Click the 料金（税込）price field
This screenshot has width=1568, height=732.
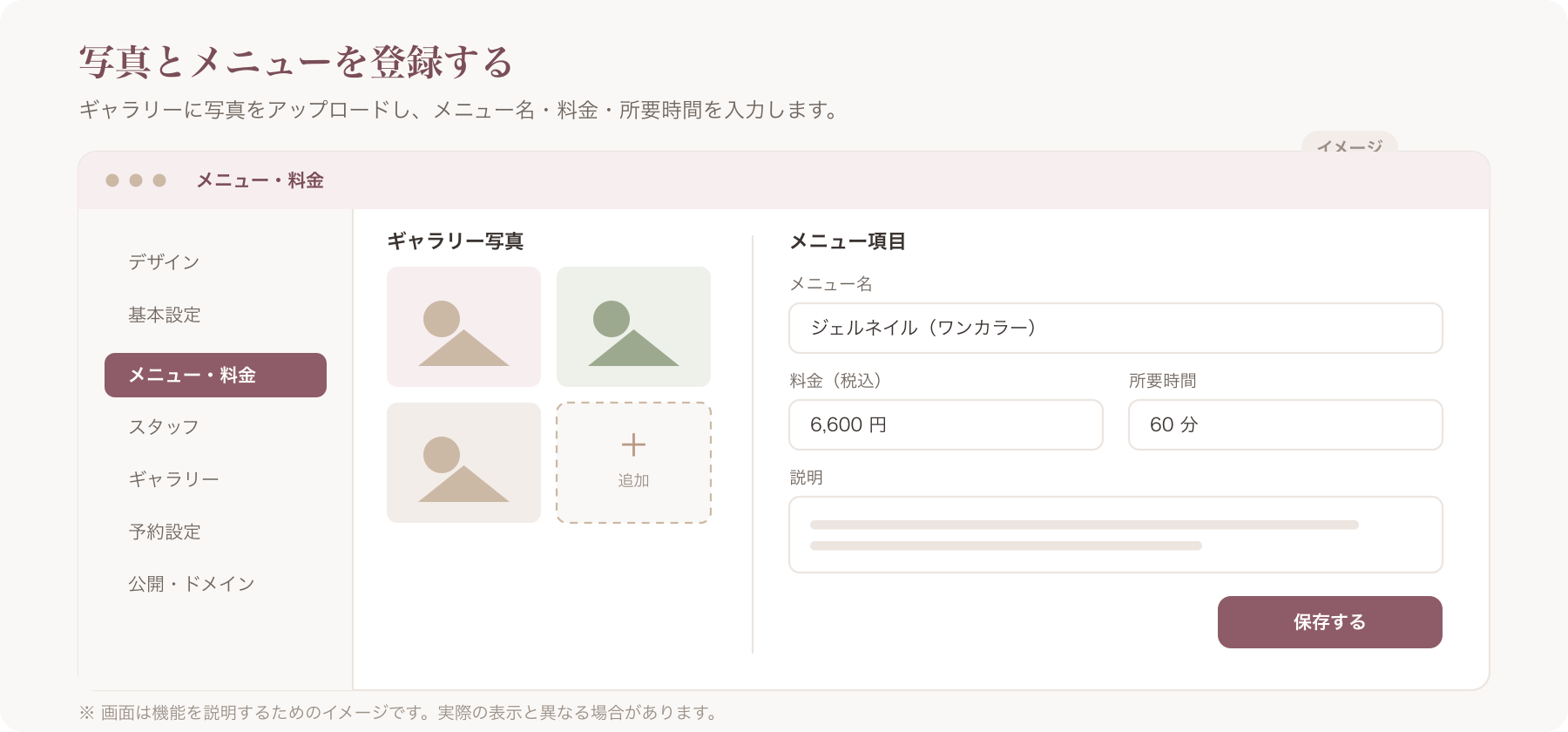pyautogui.click(x=945, y=424)
